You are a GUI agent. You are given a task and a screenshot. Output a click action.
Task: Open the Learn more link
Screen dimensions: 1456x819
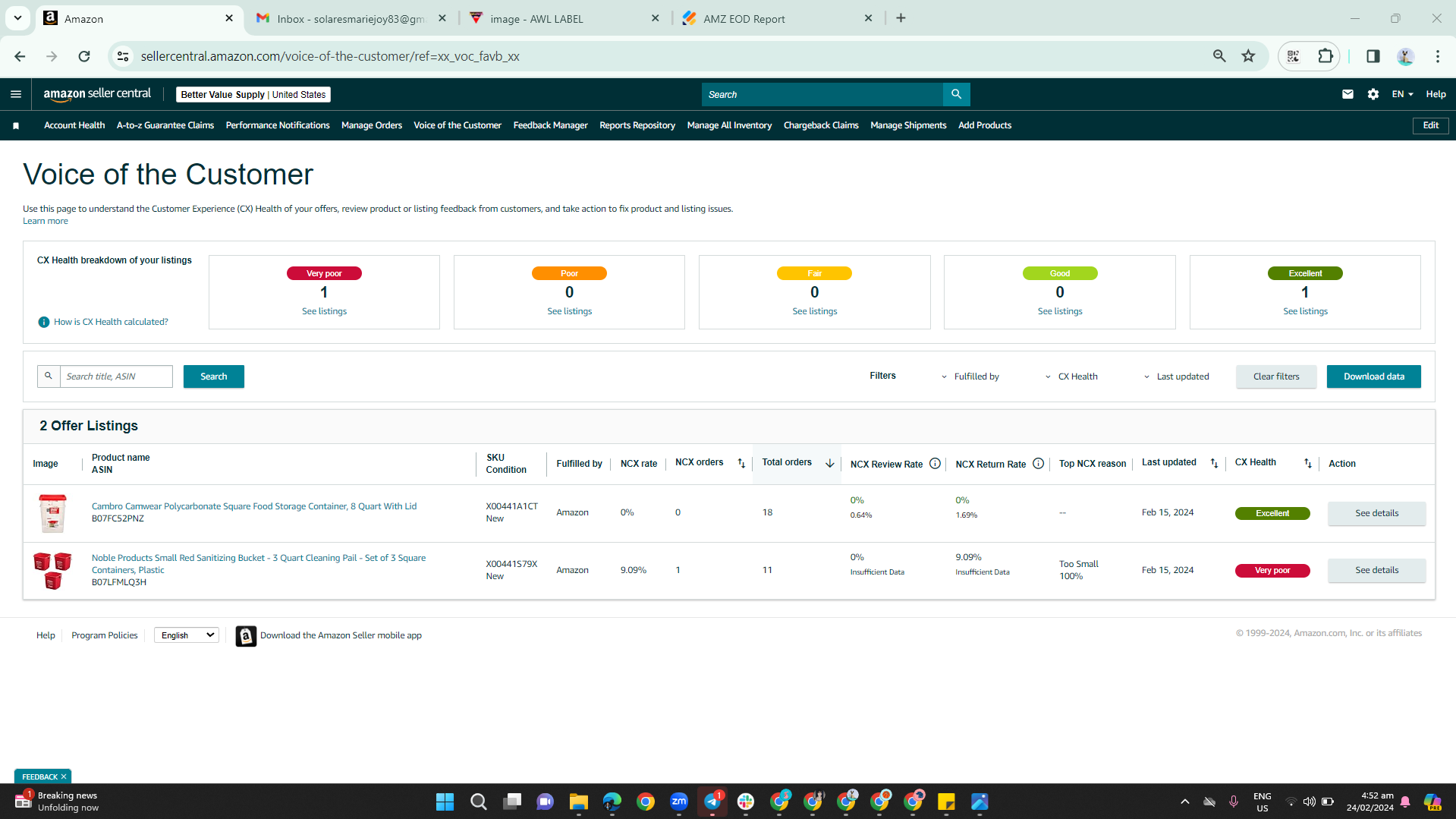coord(46,222)
